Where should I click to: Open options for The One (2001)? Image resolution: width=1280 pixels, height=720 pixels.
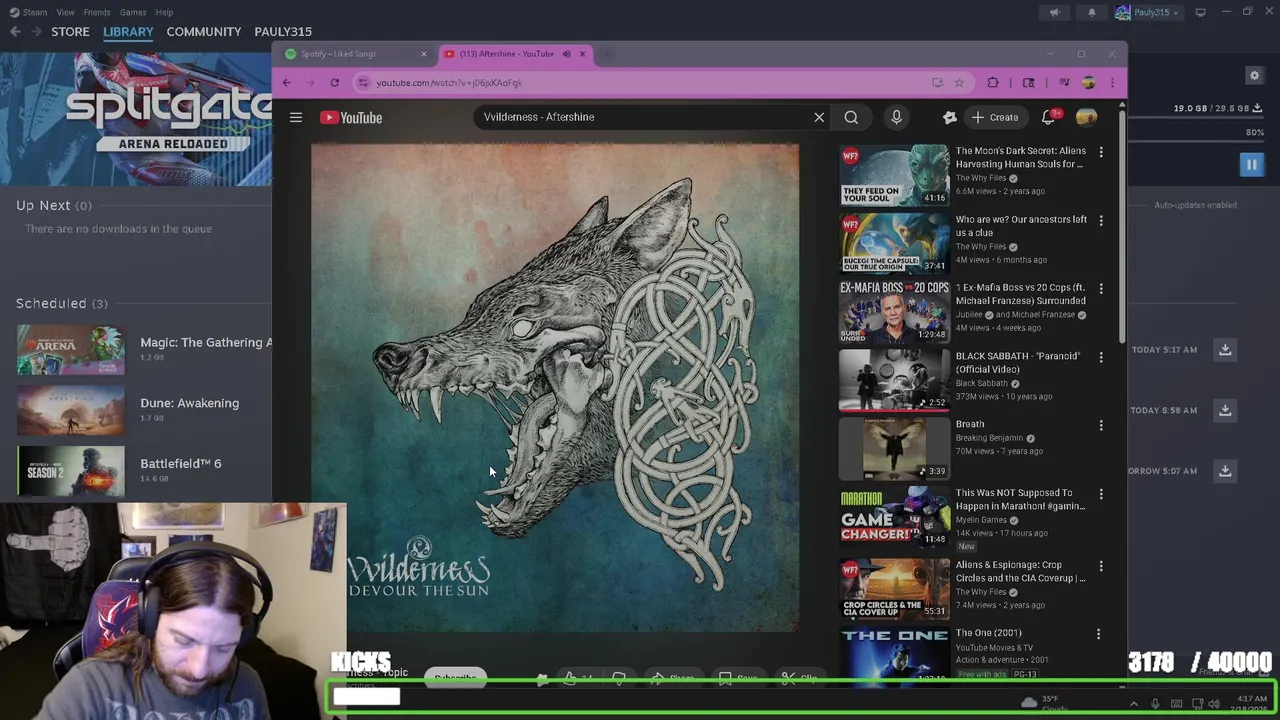click(x=1098, y=634)
